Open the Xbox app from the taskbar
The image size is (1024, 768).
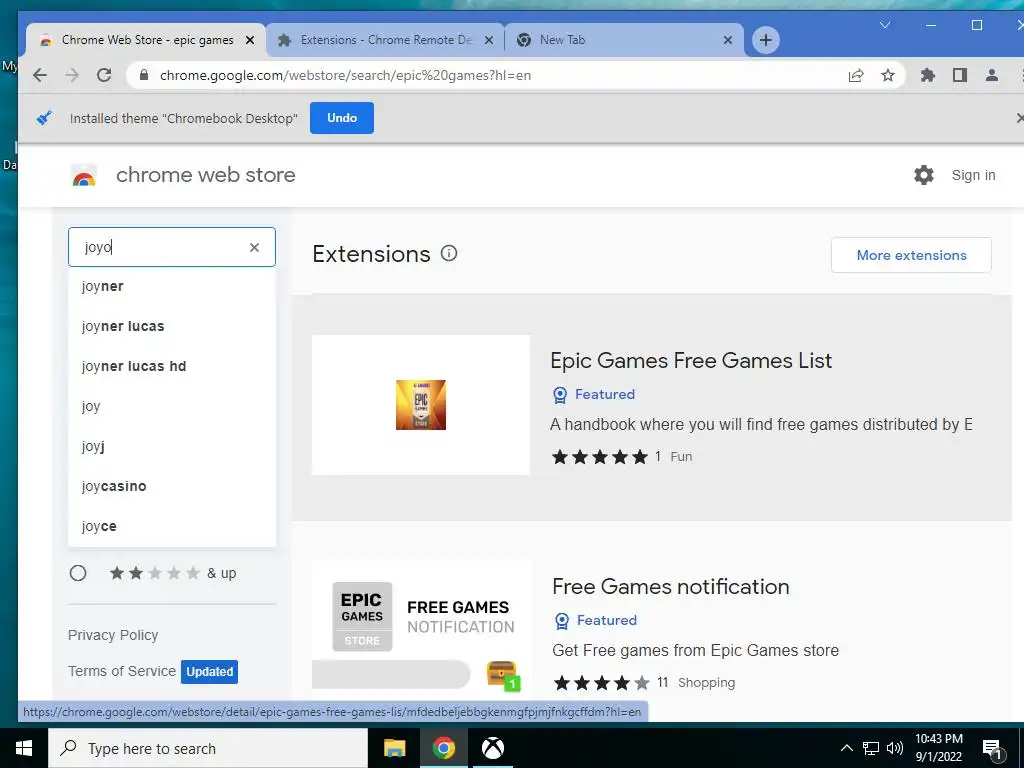click(x=493, y=748)
